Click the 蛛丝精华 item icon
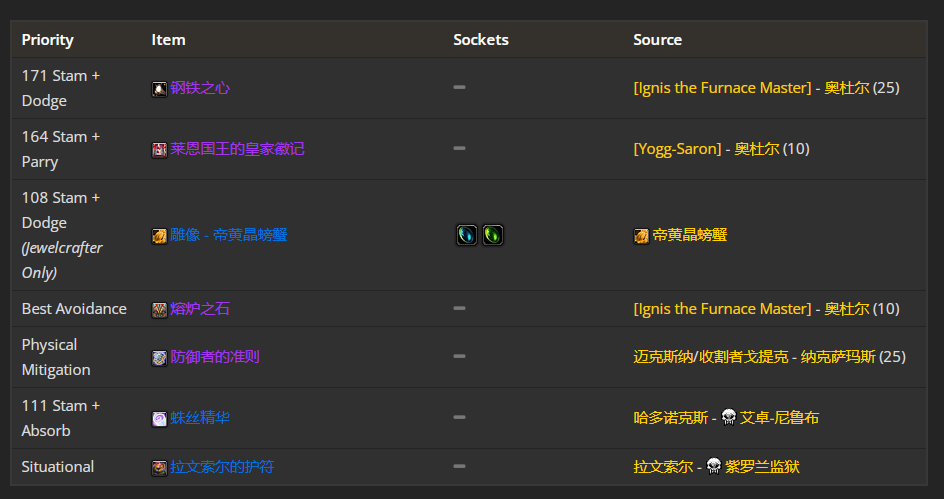Image resolution: width=944 pixels, height=499 pixels. click(x=159, y=419)
